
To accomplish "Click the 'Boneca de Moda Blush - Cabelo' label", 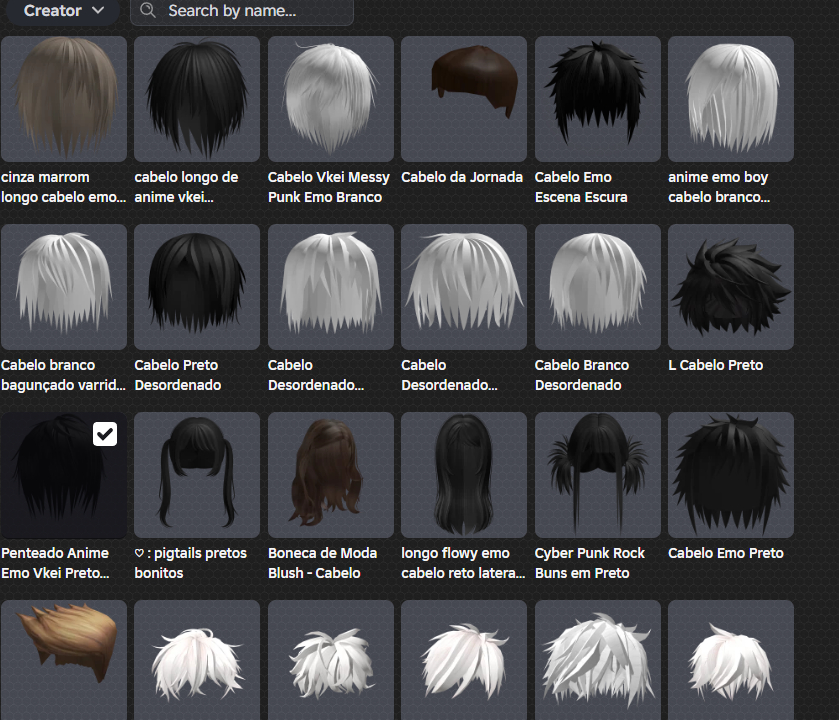I will pos(323,563).
